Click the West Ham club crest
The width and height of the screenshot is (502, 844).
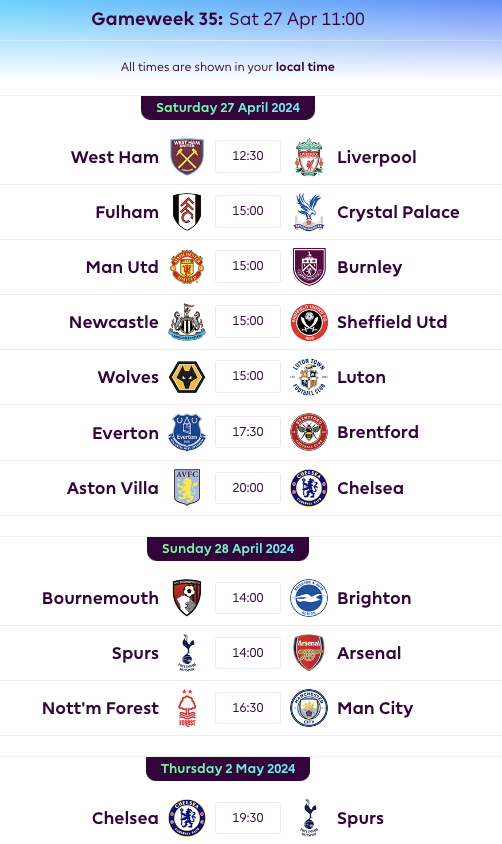point(187,157)
